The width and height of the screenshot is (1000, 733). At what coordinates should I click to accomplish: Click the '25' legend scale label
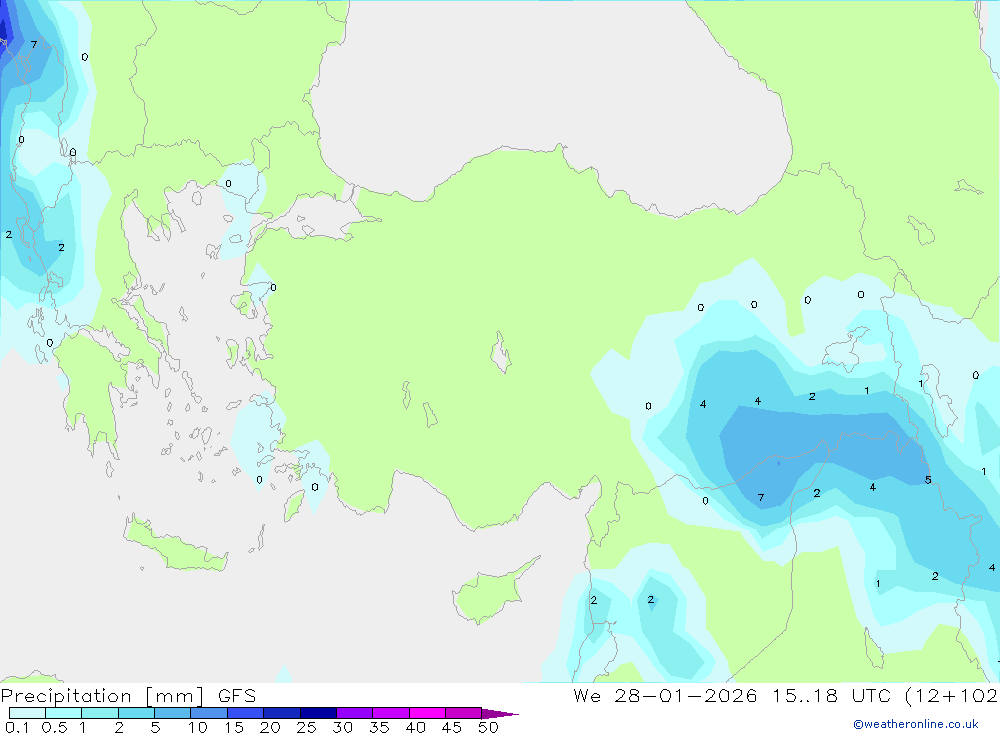pyautogui.click(x=307, y=727)
